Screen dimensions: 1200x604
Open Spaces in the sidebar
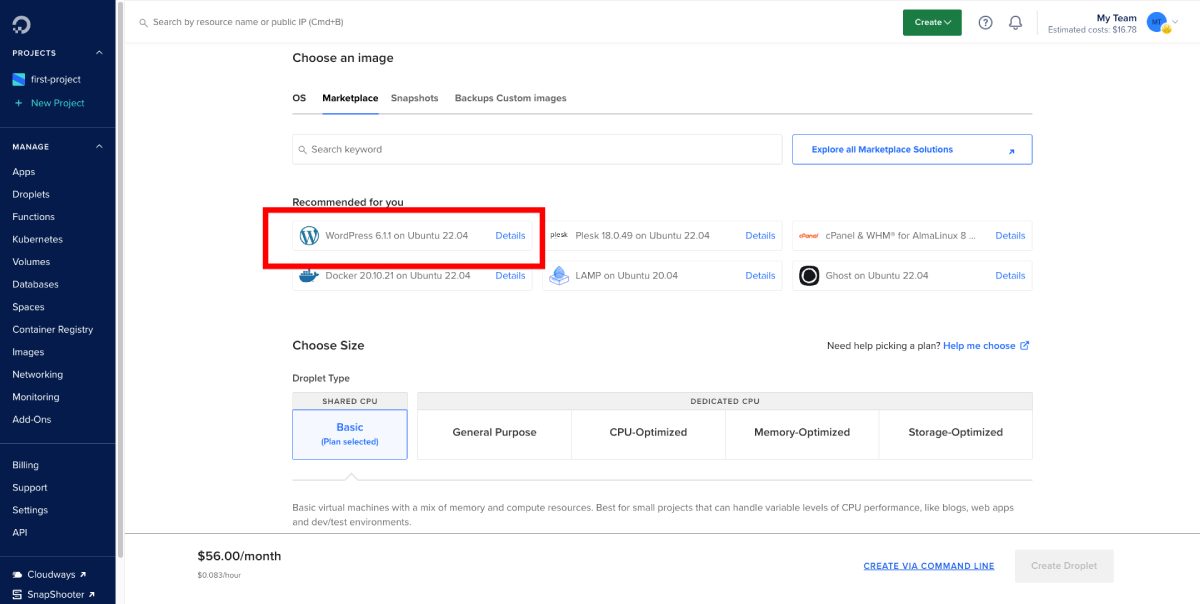[x=28, y=307]
